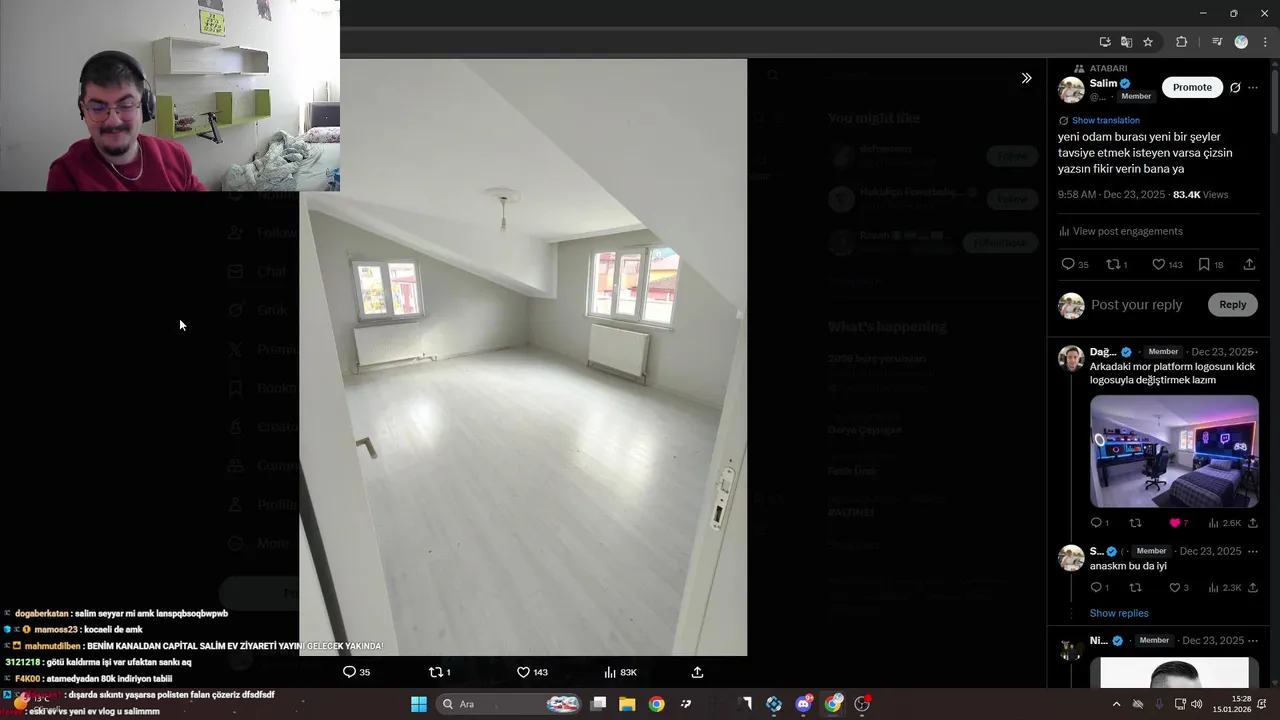Viewport: 1280px width, 720px height.
Task: Click the Translate page icon in address bar
Action: point(1126,42)
